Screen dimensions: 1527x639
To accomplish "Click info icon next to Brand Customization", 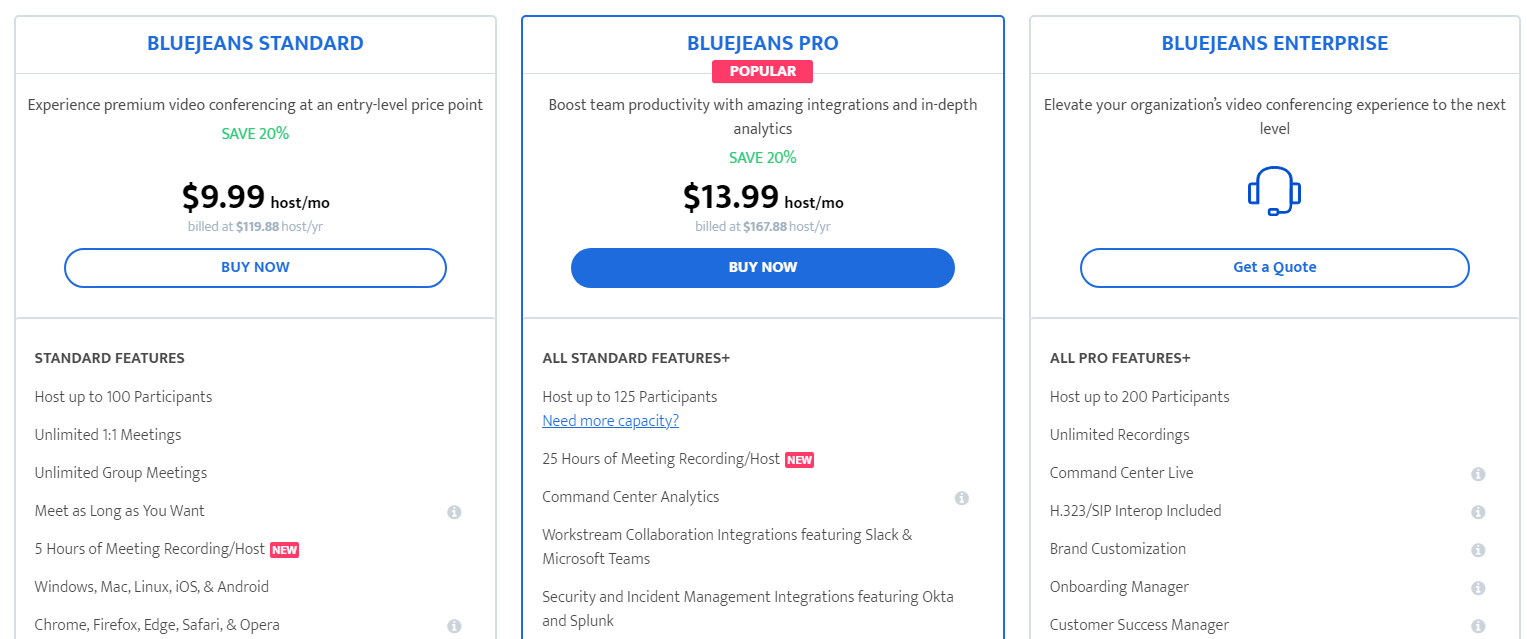I will (x=1478, y=550).
